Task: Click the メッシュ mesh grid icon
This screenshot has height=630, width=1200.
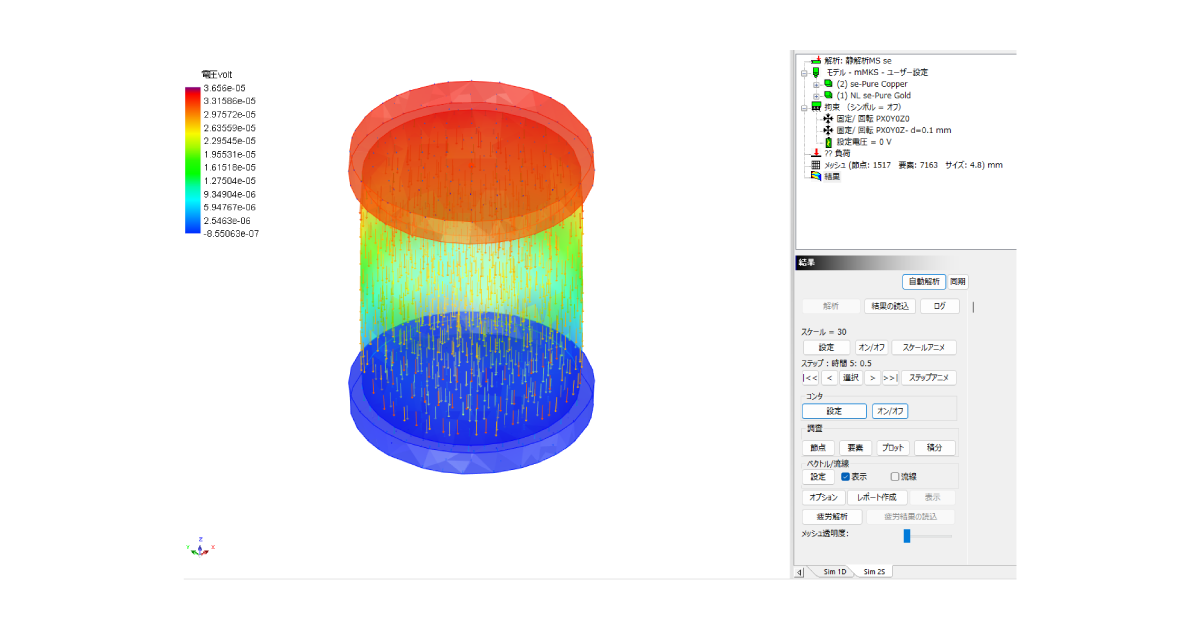Action: (816, 165)
